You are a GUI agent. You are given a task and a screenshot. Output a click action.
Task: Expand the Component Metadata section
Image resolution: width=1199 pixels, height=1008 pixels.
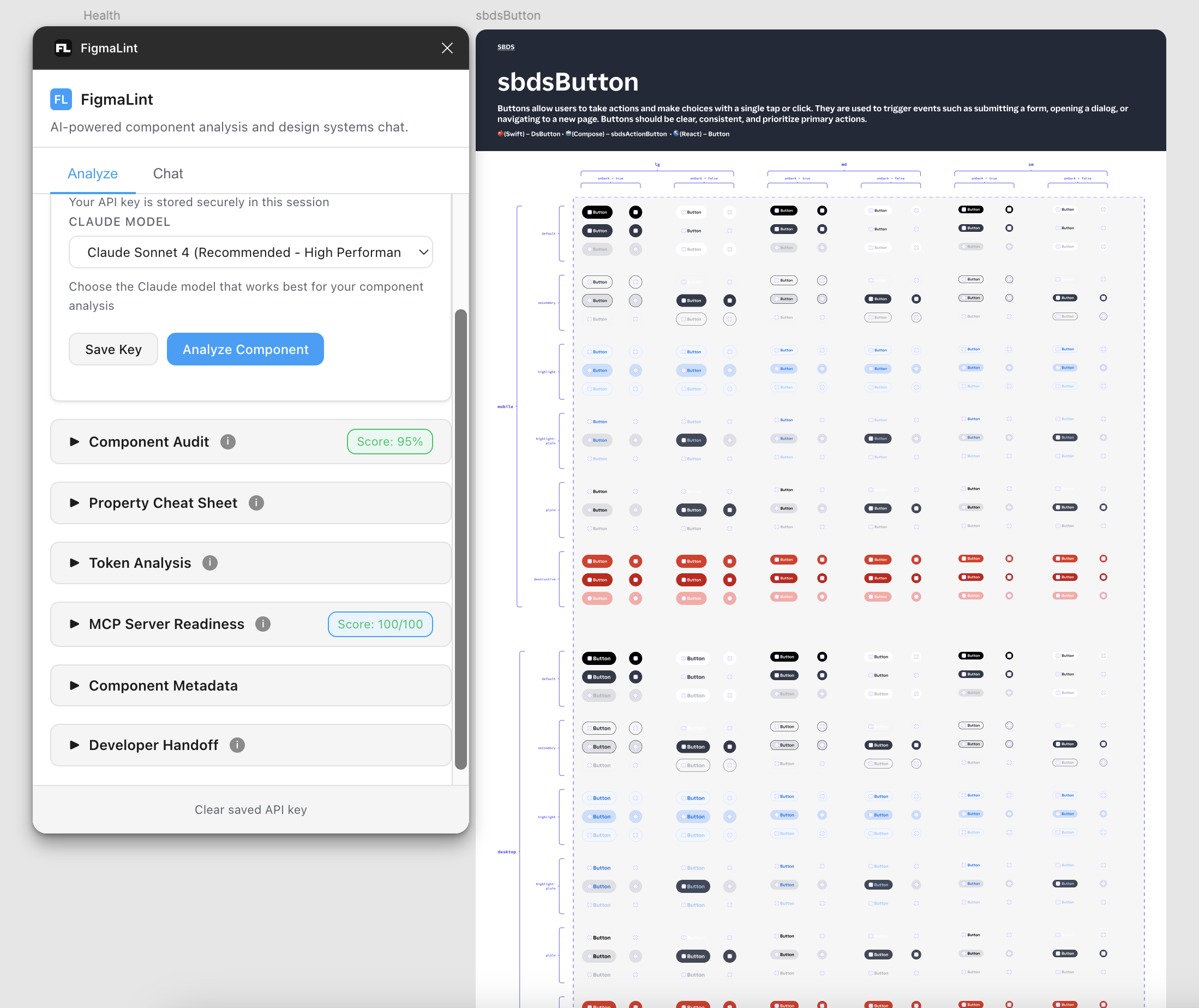tap(251, 685)
